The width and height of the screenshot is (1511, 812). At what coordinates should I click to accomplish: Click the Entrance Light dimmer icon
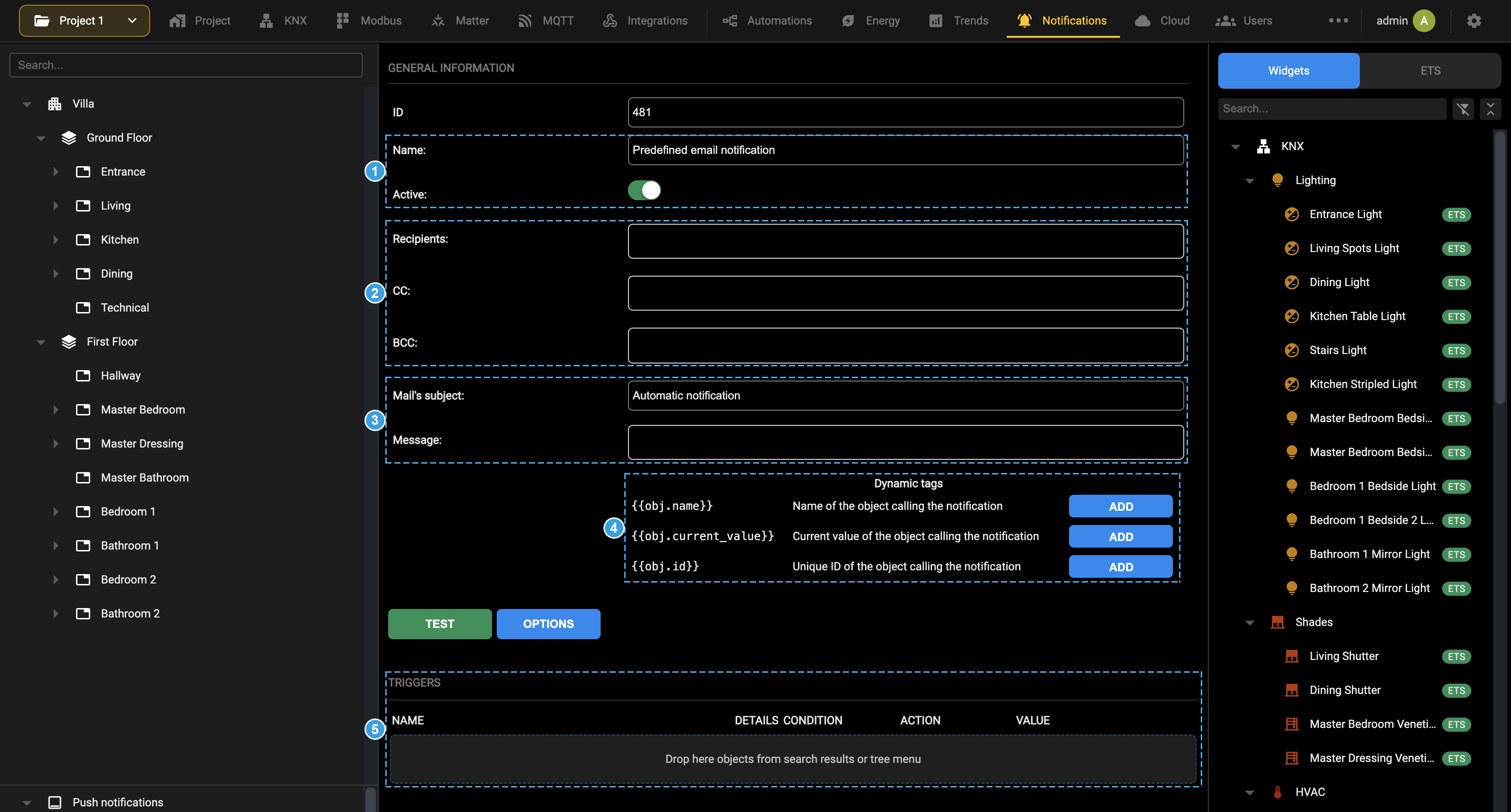click(1291, 215)
